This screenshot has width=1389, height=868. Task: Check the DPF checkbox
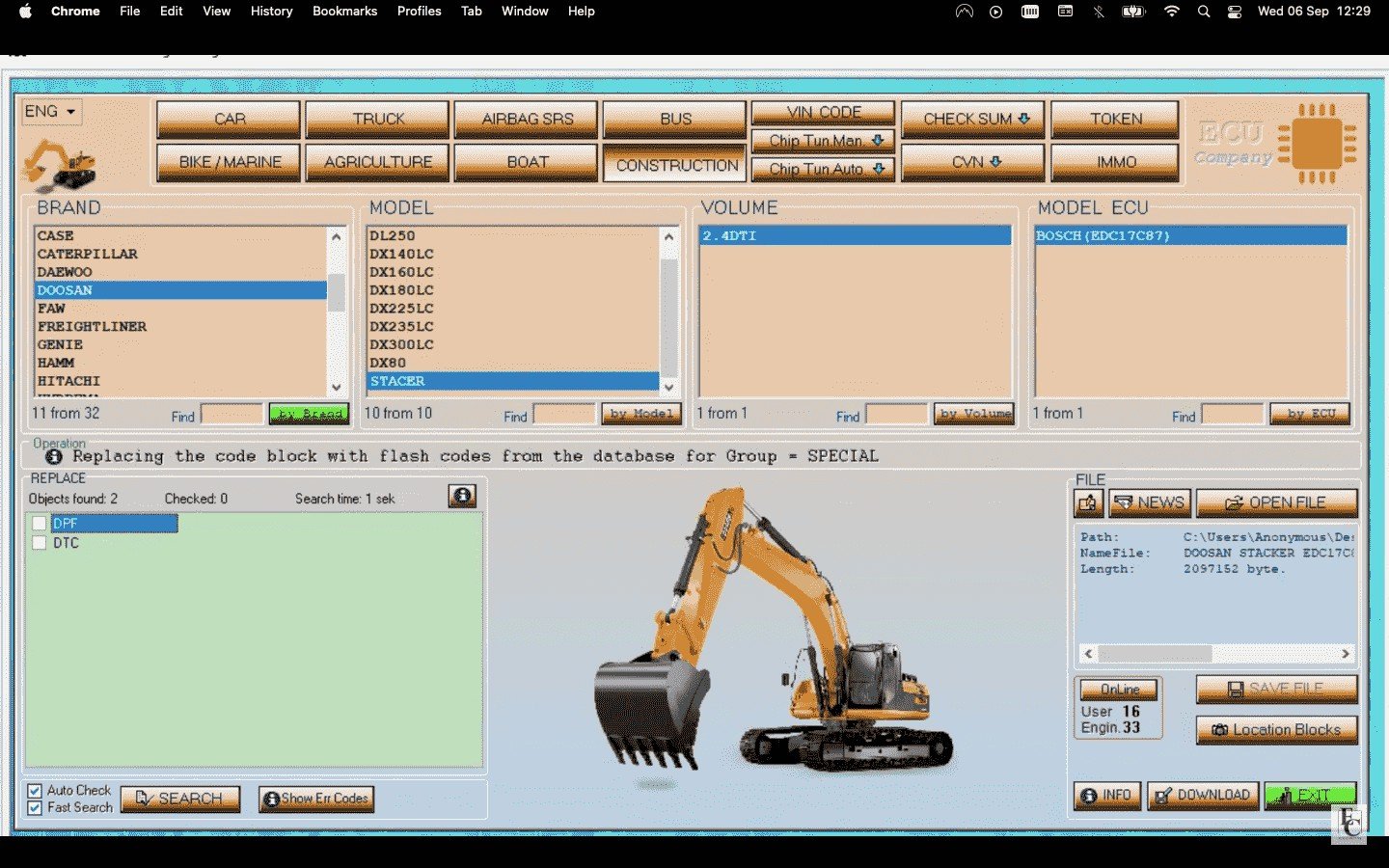coord(40,524)
